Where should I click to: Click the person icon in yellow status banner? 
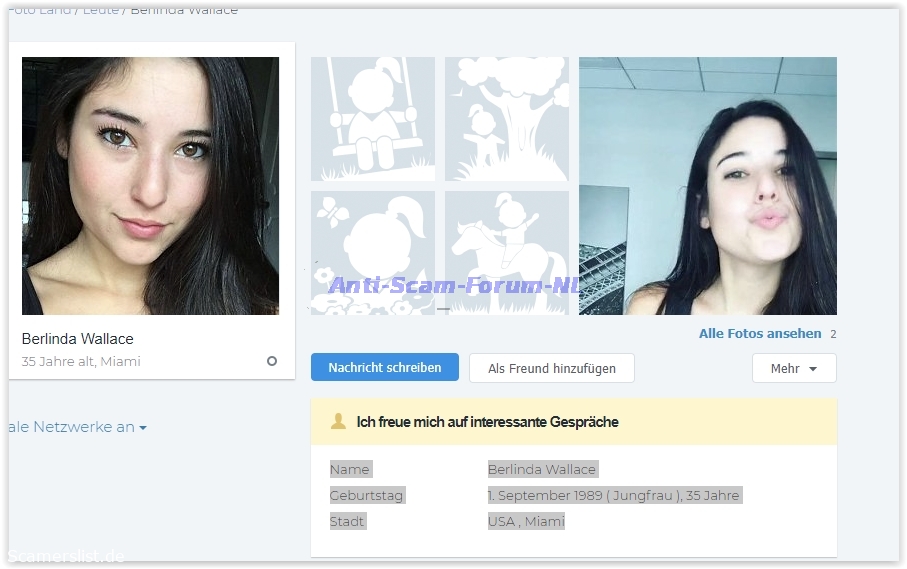[338, 422]
